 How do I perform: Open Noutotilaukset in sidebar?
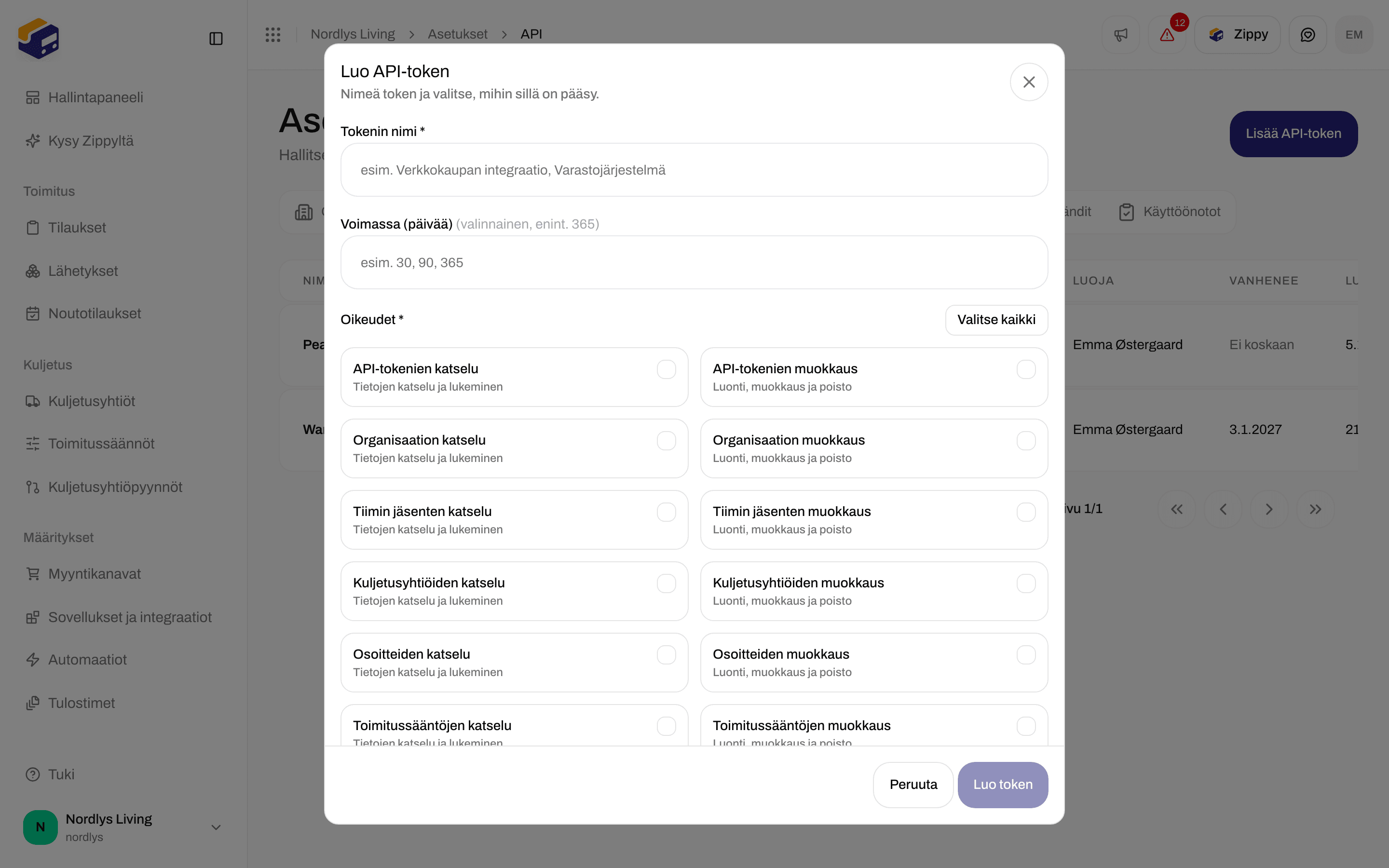point(83,313)
